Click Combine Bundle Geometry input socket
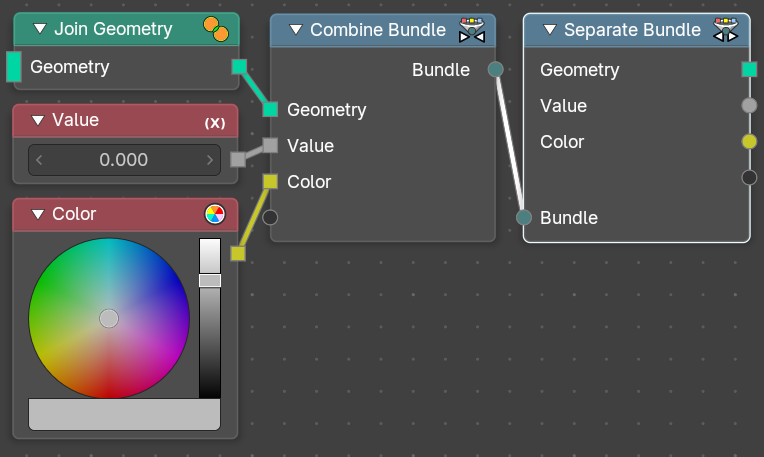Image resolution: width=764 pixels, height=457 pixels. pos(270,109)
